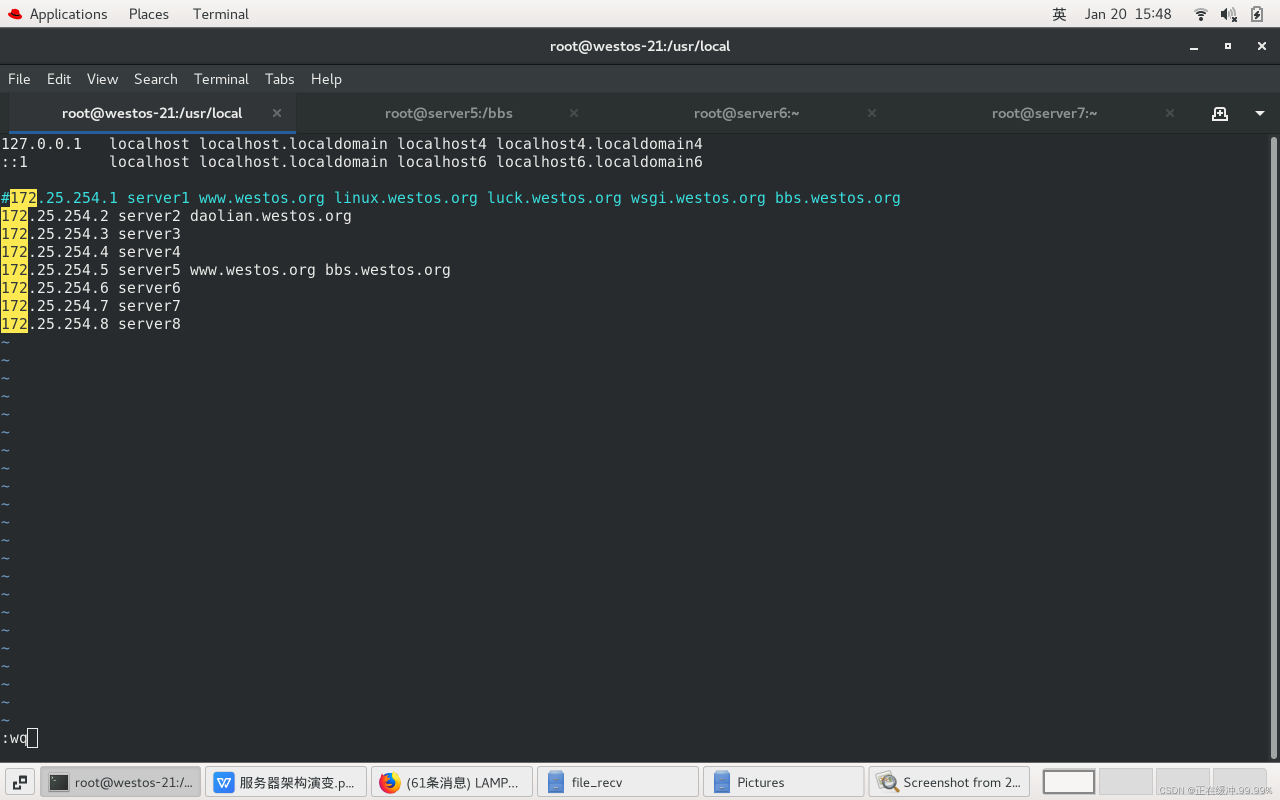This screenshot has height=800, width=1280.
Task: Open the Screenshot image viewer from taskbar
Action: 950,782
